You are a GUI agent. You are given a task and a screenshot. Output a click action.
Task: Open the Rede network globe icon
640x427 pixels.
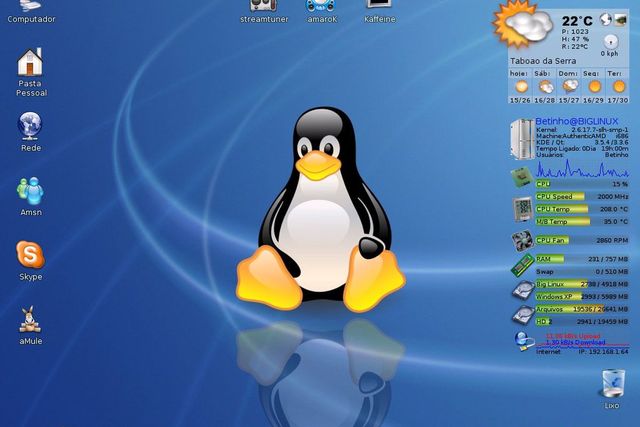click(x=31, y=131)
